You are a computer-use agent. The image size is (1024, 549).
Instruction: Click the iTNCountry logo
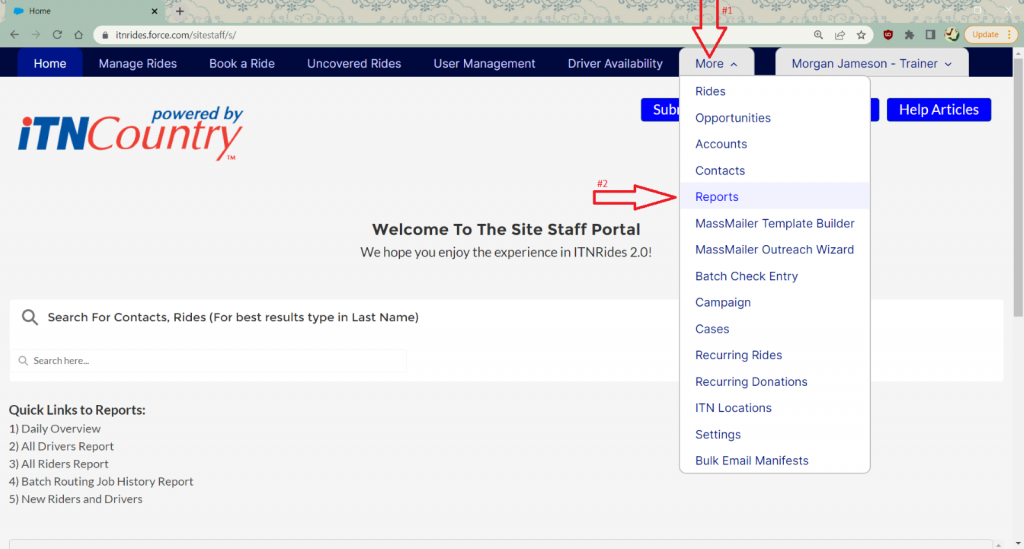(130, 135)
